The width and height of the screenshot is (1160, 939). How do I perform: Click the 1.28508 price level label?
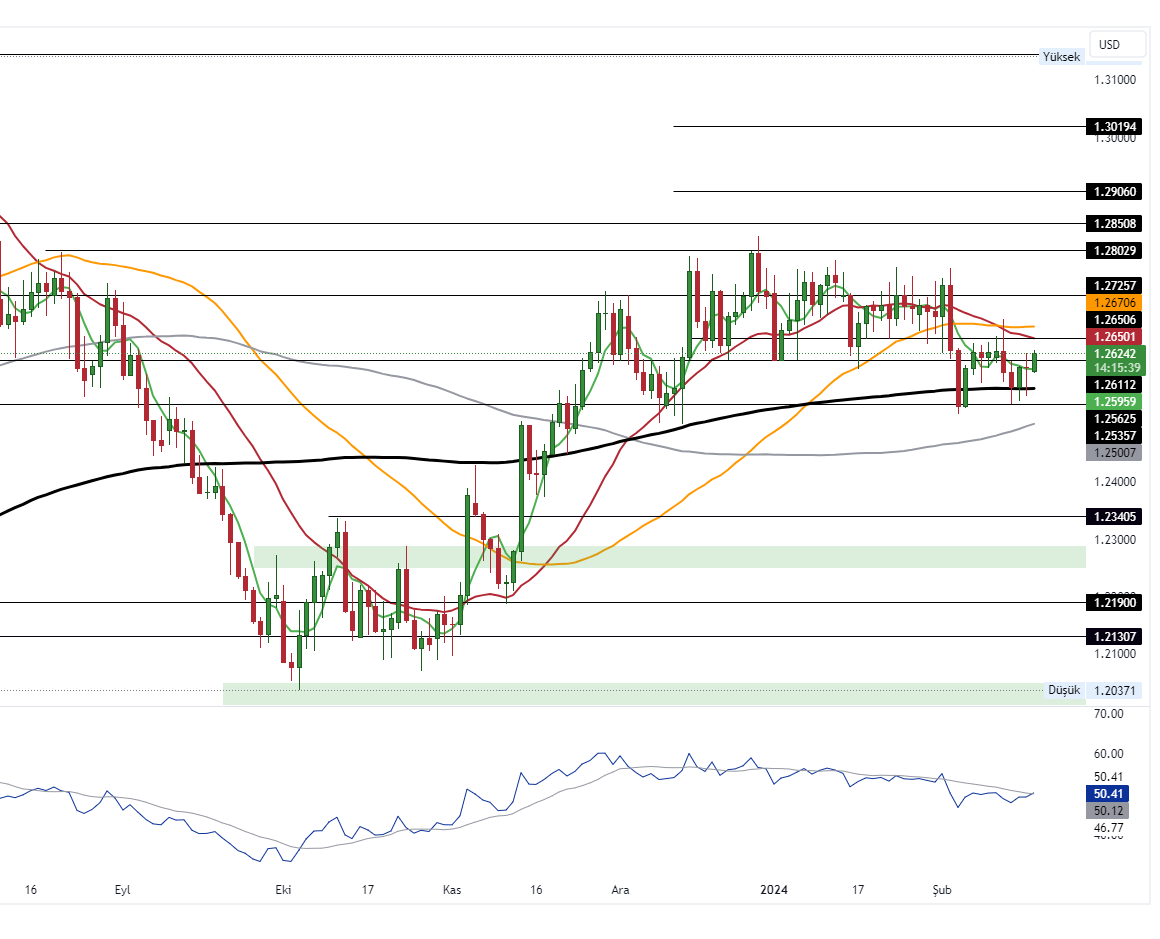pyautogui.click(x=1114, y=223)
